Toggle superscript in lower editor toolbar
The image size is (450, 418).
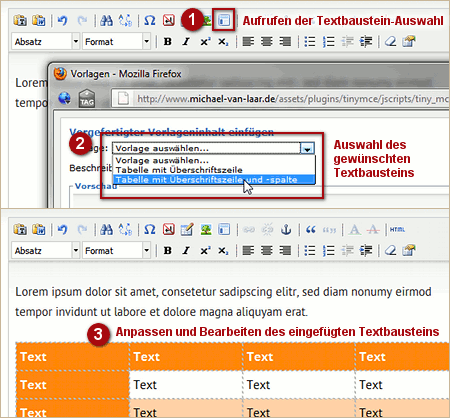pos(205,250)
